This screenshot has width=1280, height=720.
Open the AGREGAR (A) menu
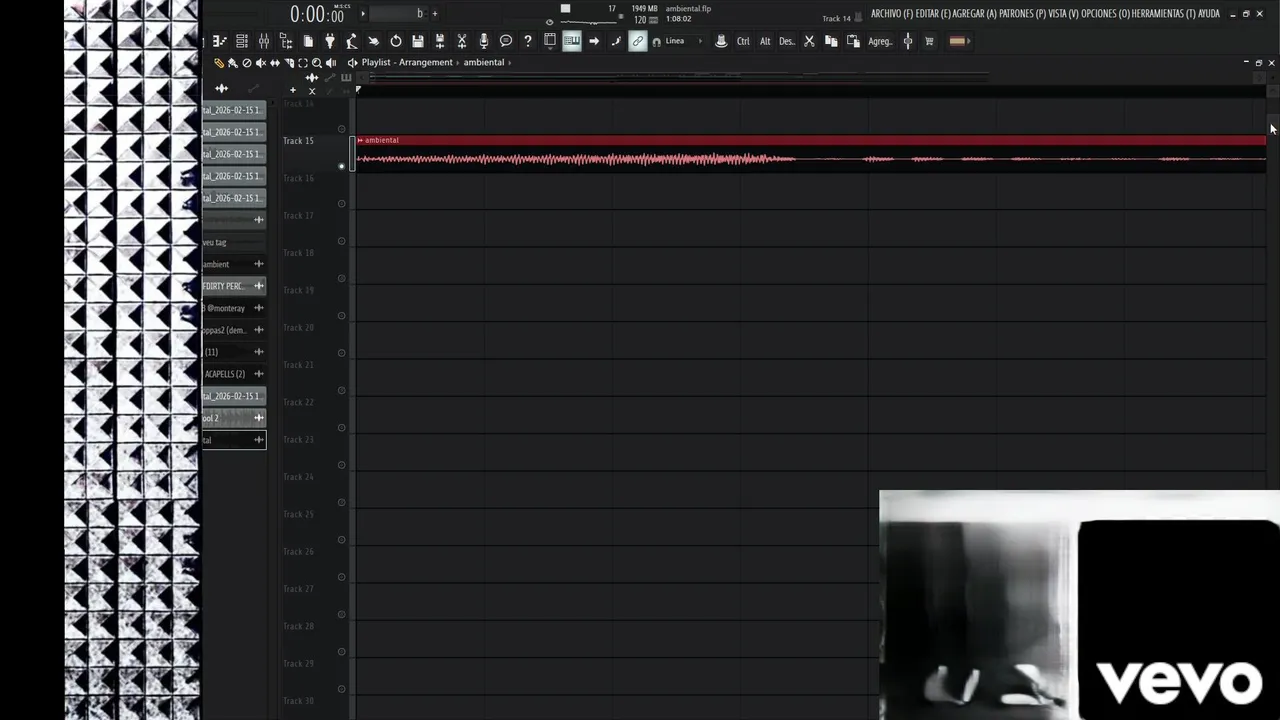[x=975, y=14]
